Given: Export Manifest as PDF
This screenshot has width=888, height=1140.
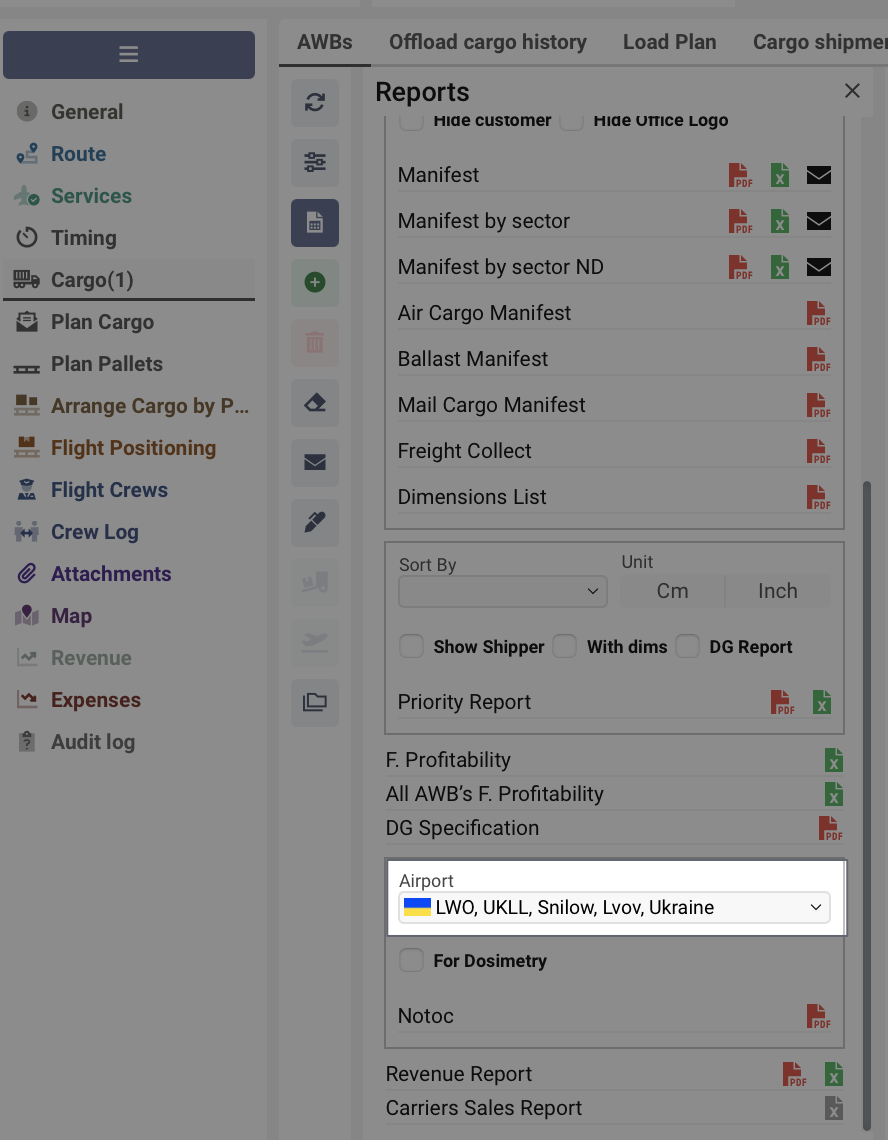Looking at the screenshot, I should (x=740, y=176).
